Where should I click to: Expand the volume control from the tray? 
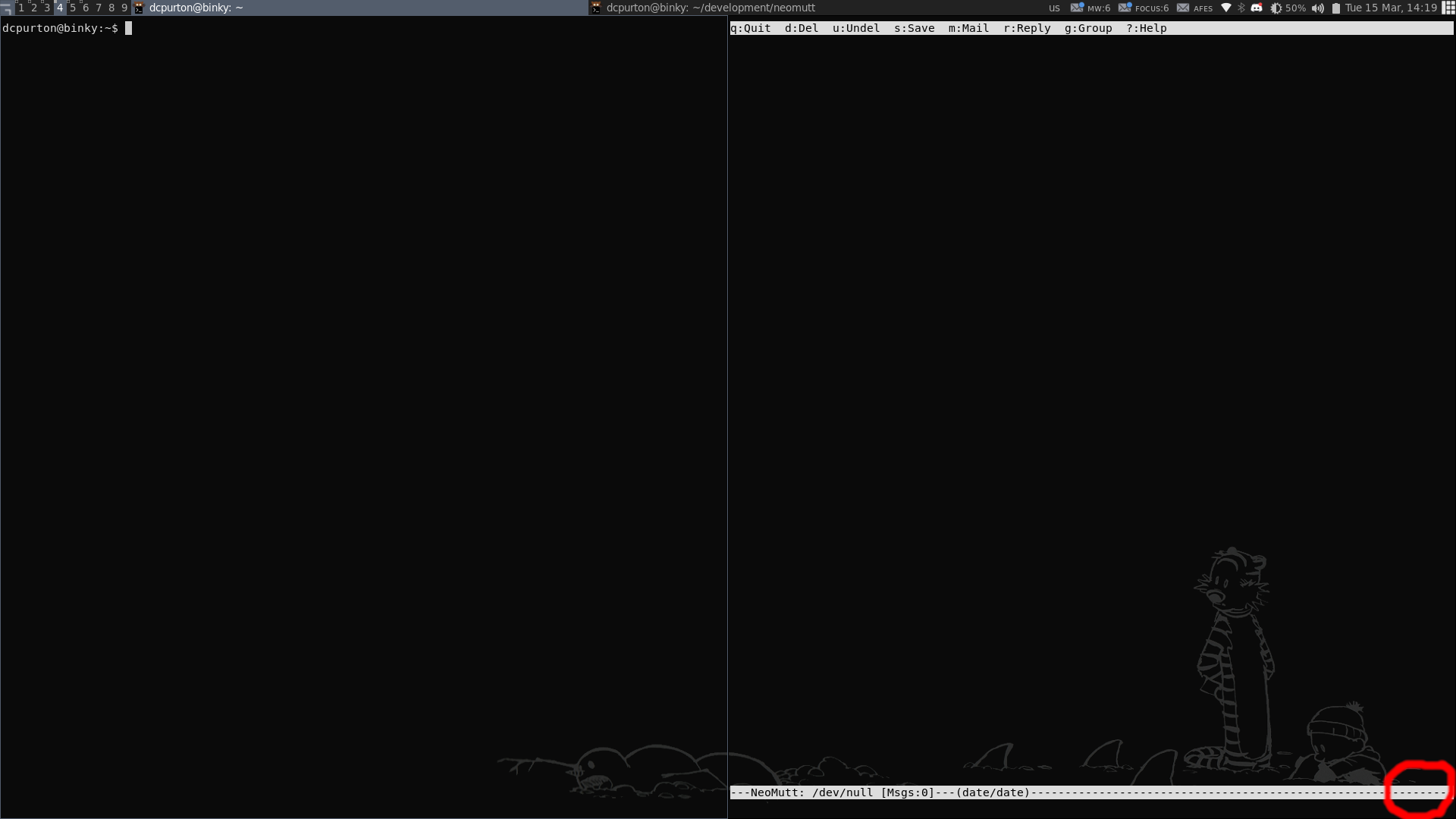[1317, 8]
